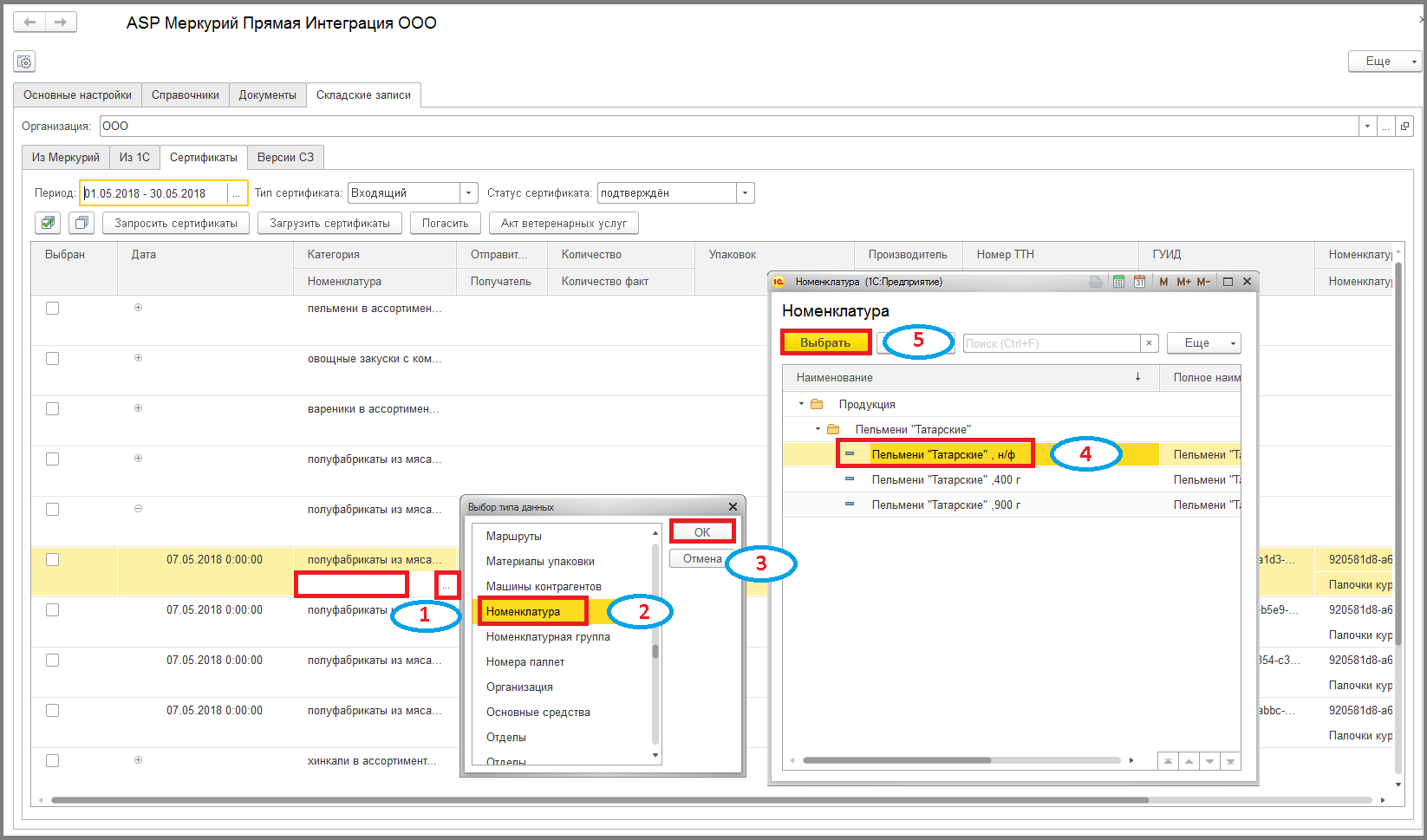
Task: Select the checkbox of the highlighted 07.05.2018 row
Action: (x=53, y=559)
